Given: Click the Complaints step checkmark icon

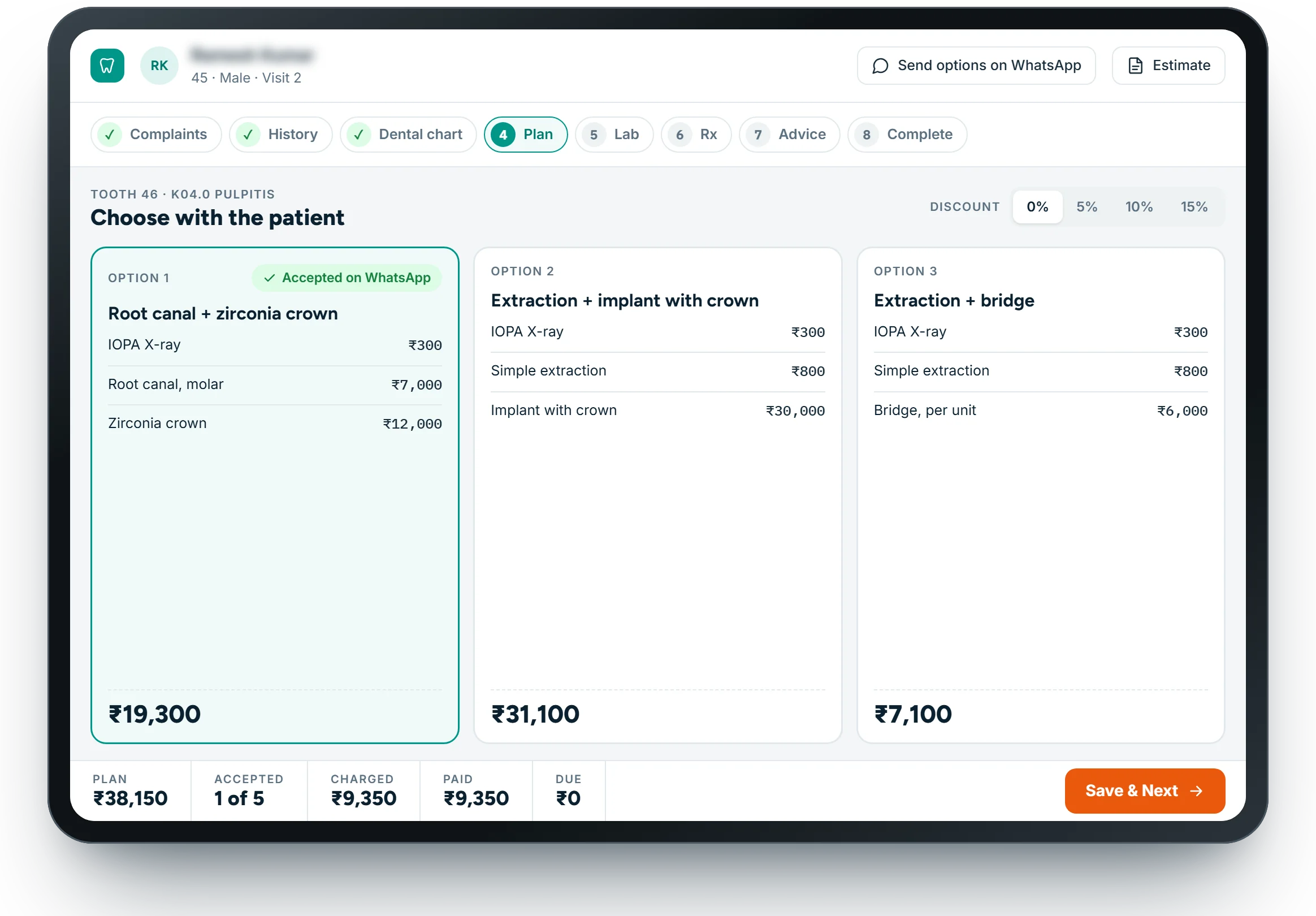Looking at the screenshot, I should pos(110,135).
